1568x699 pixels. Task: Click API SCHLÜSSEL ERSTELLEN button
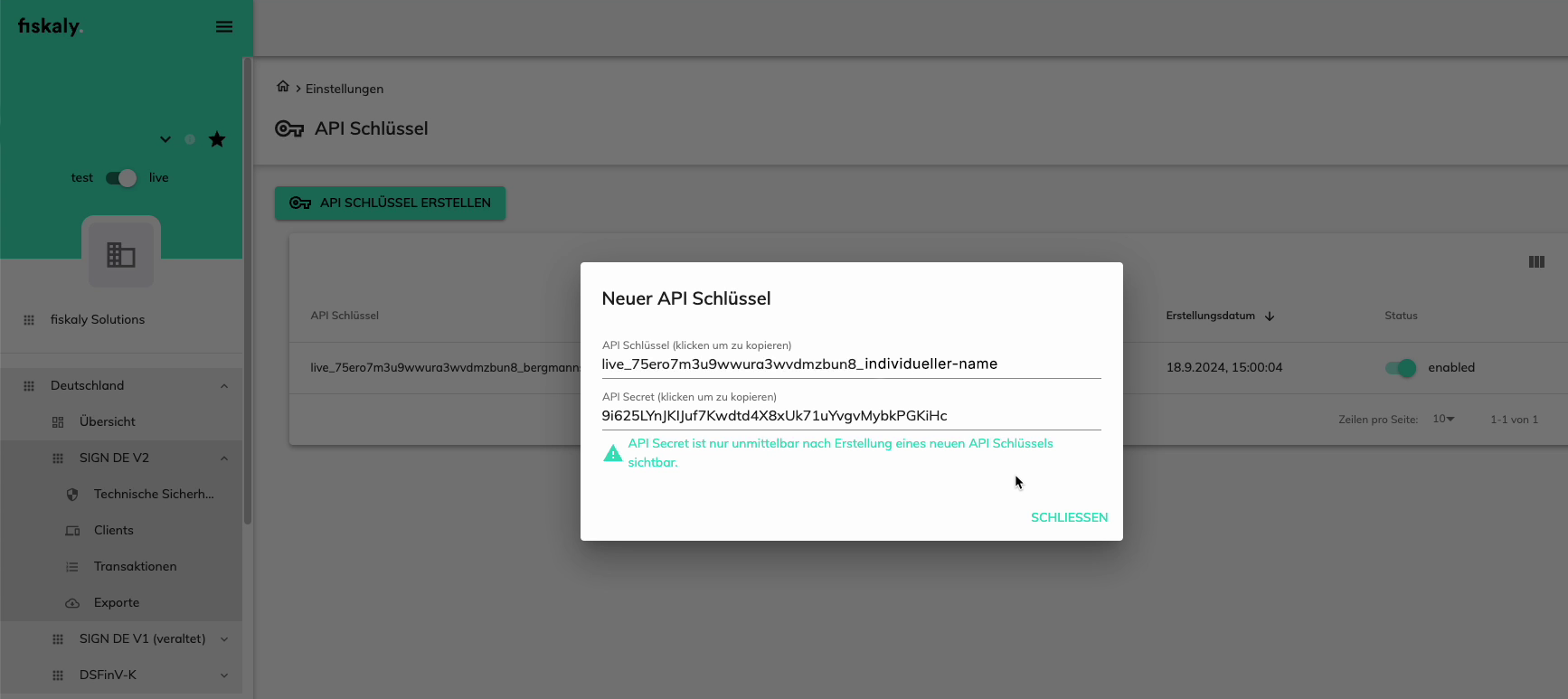390,203
